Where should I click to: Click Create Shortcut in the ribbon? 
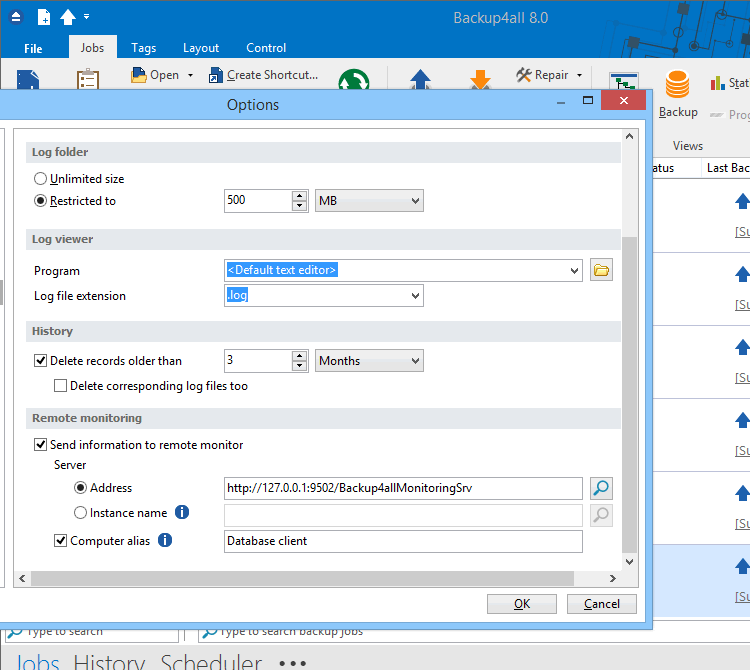point(263,75)
